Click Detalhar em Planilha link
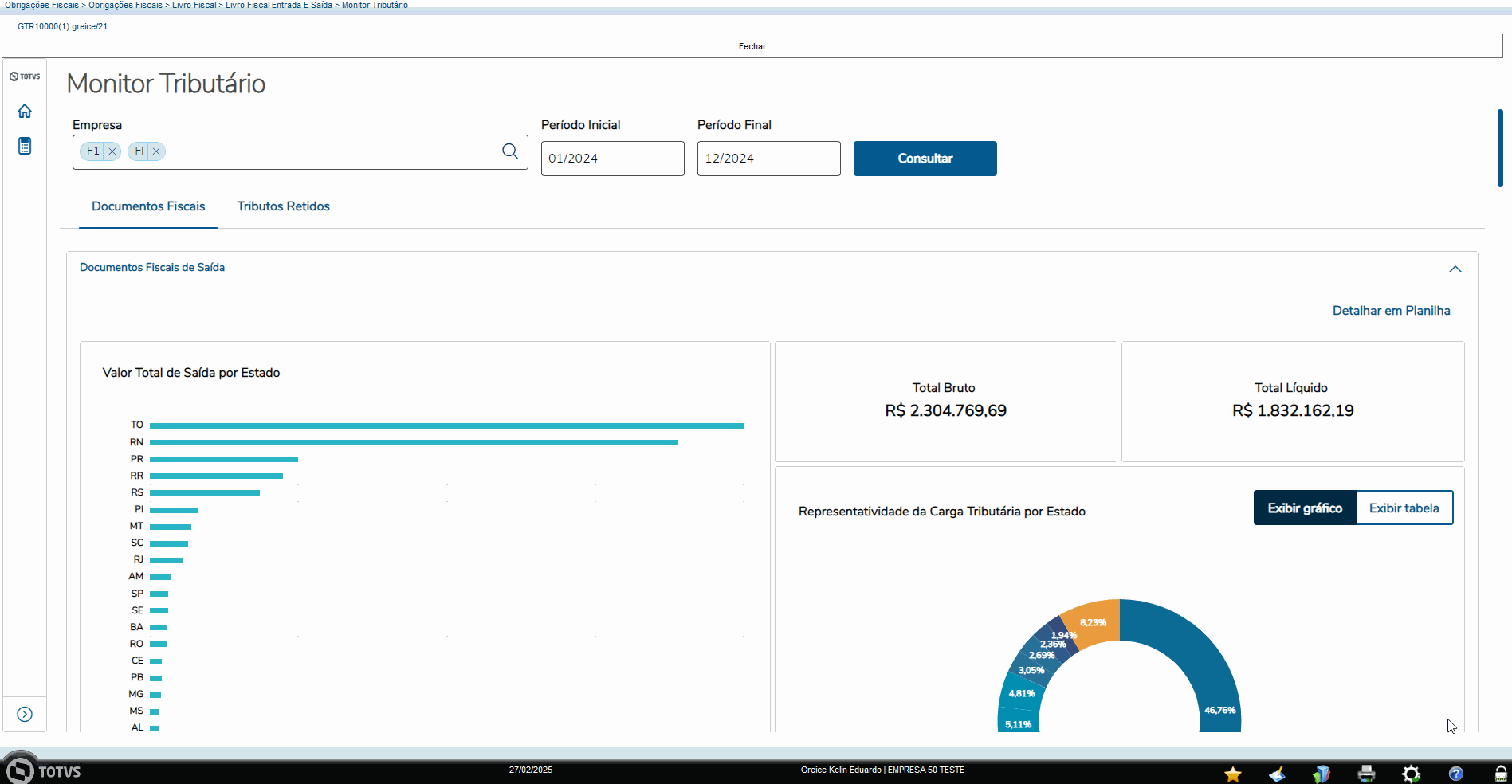This screenshot has height=784, width=1512. [x=1391, y=311]
